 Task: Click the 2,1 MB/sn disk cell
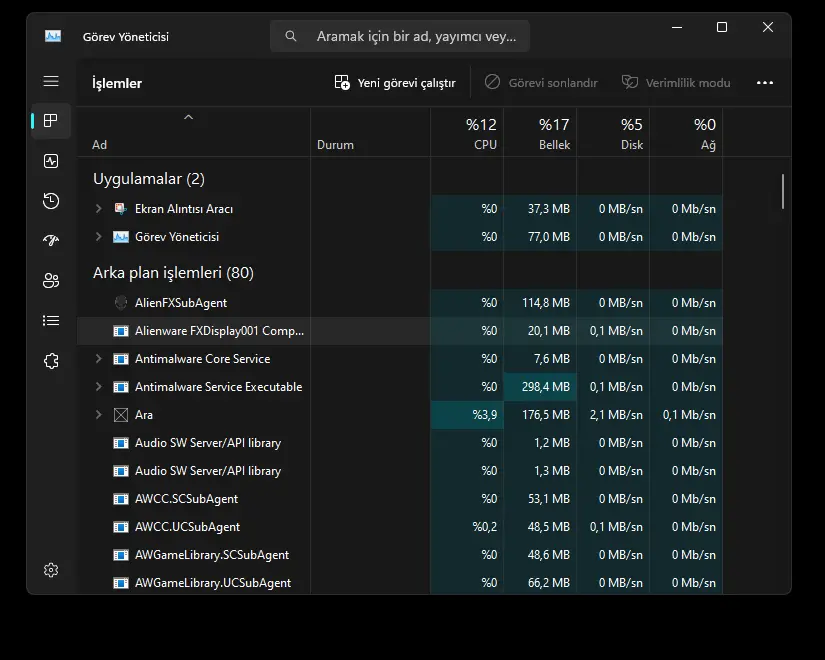pos(613,415)
